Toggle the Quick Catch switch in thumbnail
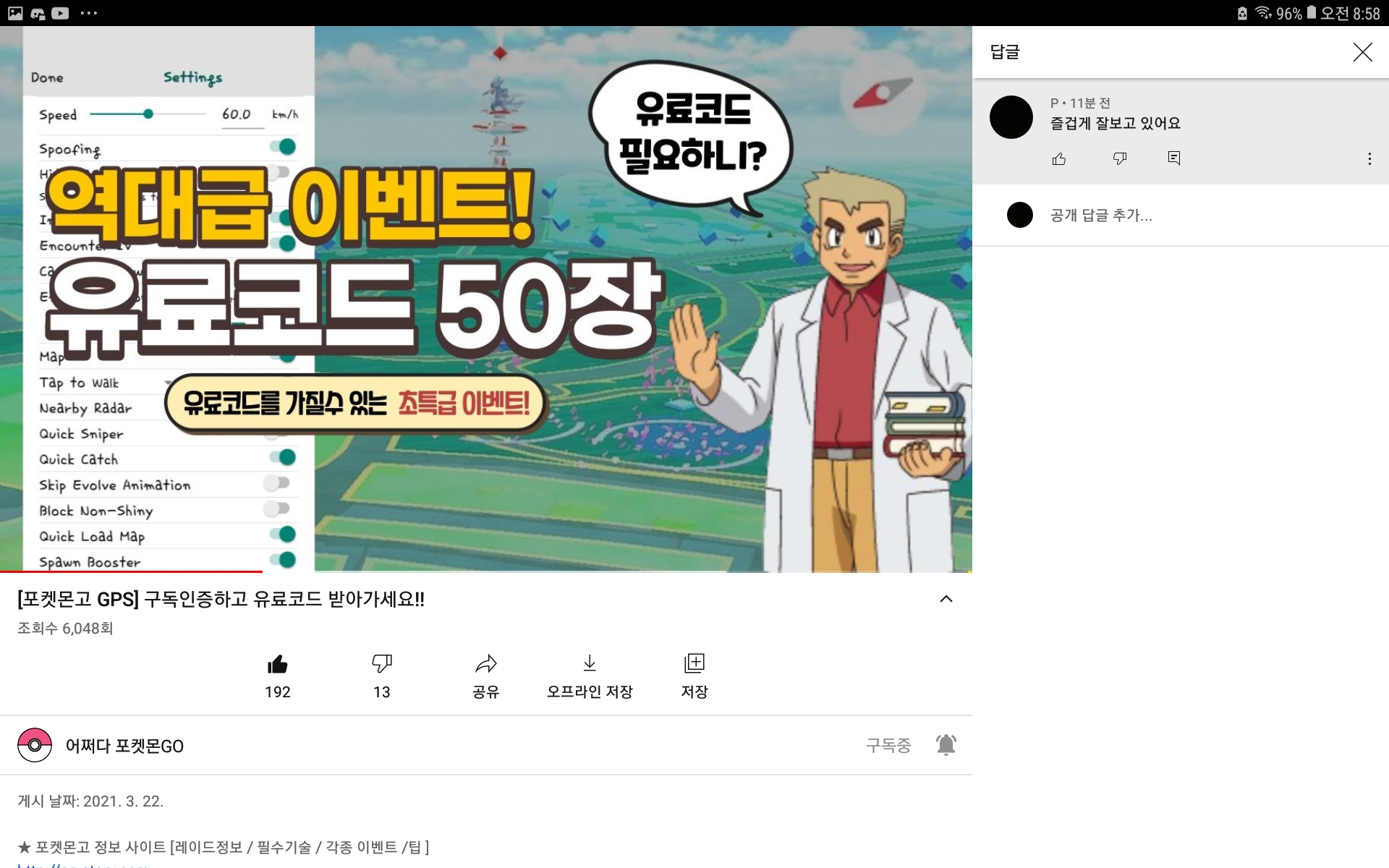The width and height of the screenshot is (1389, 868). (x=283, y=457)
